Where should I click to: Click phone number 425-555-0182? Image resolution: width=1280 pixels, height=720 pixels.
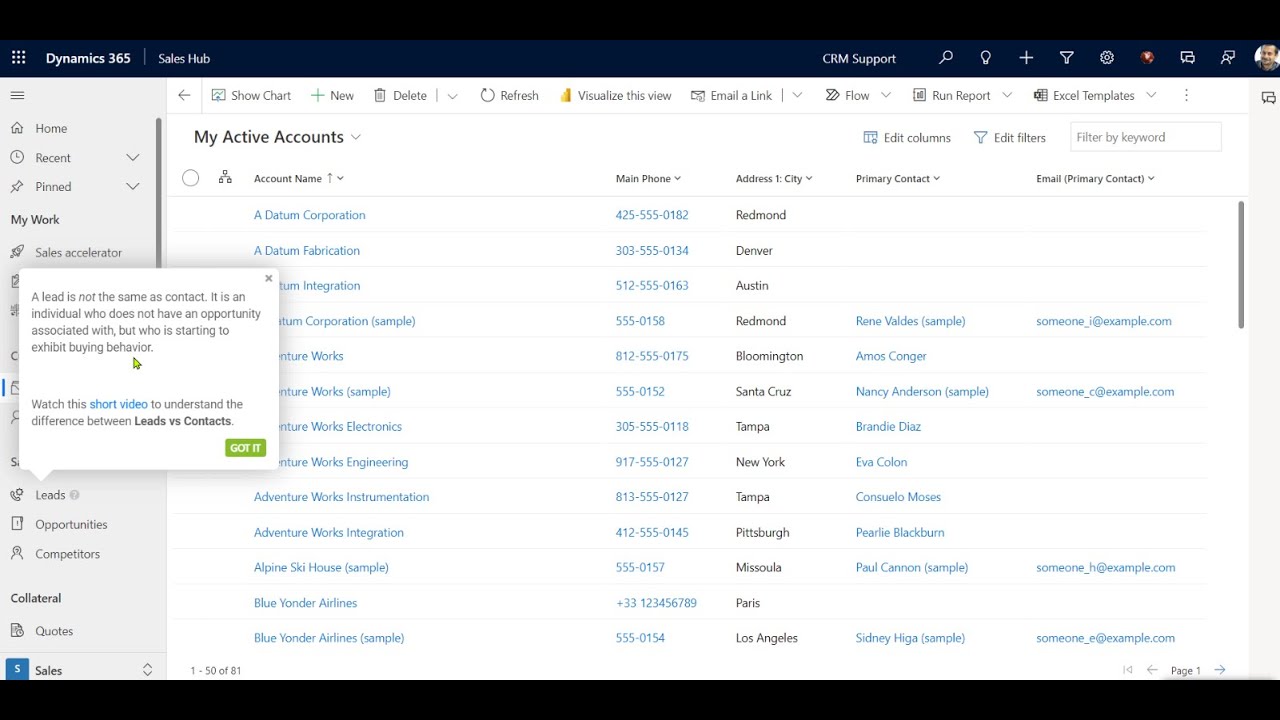tap(652, 215)
